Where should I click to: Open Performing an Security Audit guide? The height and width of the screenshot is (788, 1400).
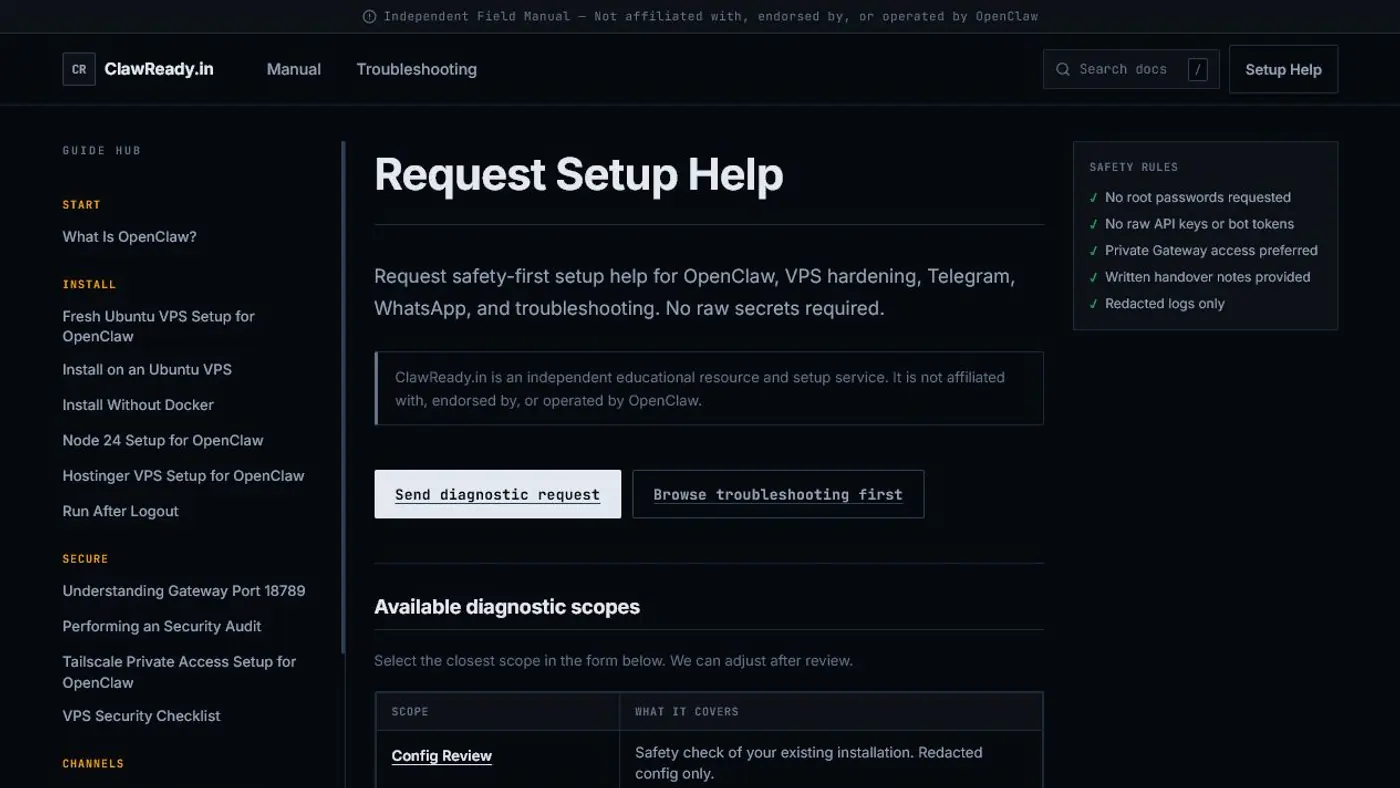click(x=162, y=626)
